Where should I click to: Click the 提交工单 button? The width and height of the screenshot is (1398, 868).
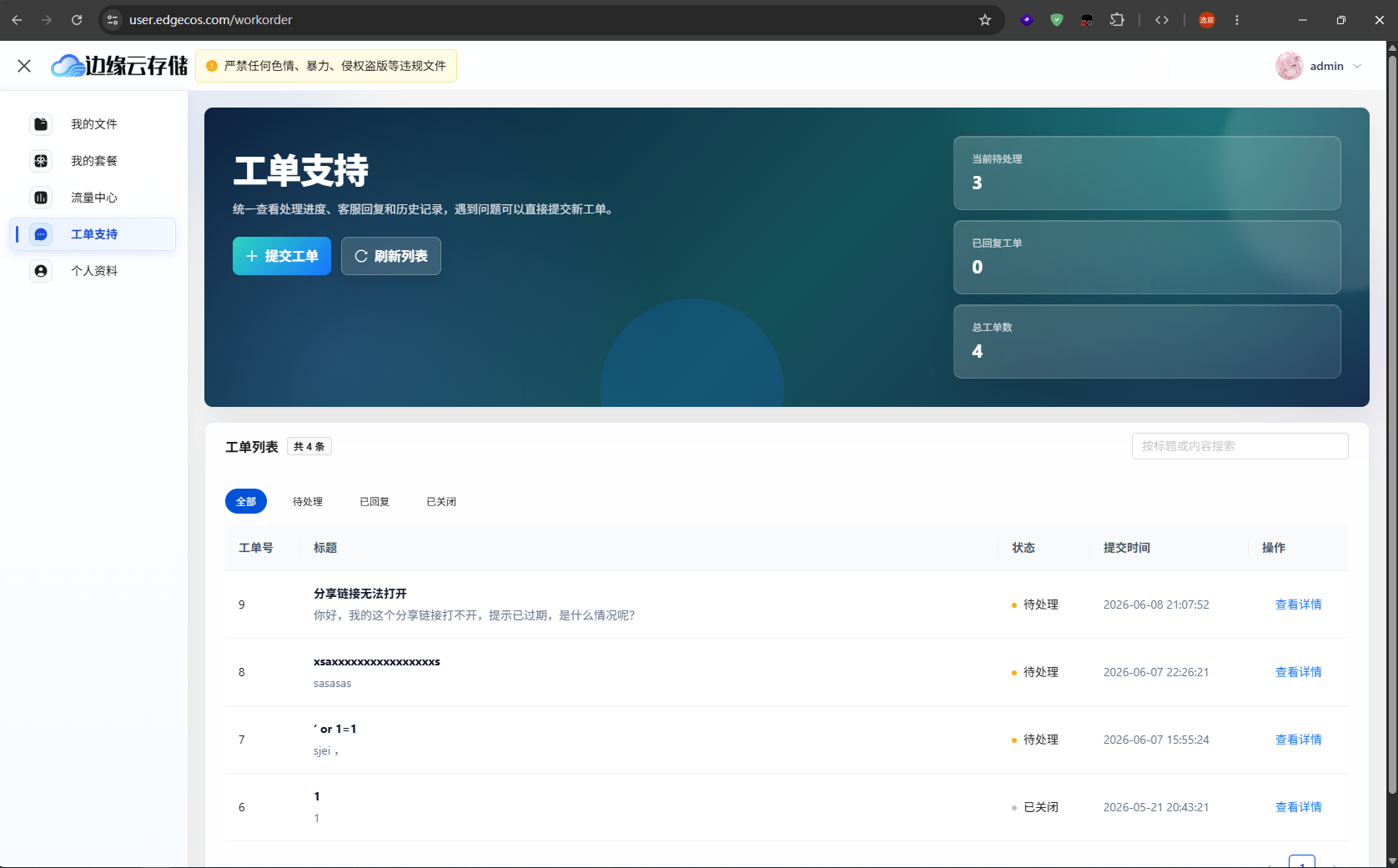282,256
